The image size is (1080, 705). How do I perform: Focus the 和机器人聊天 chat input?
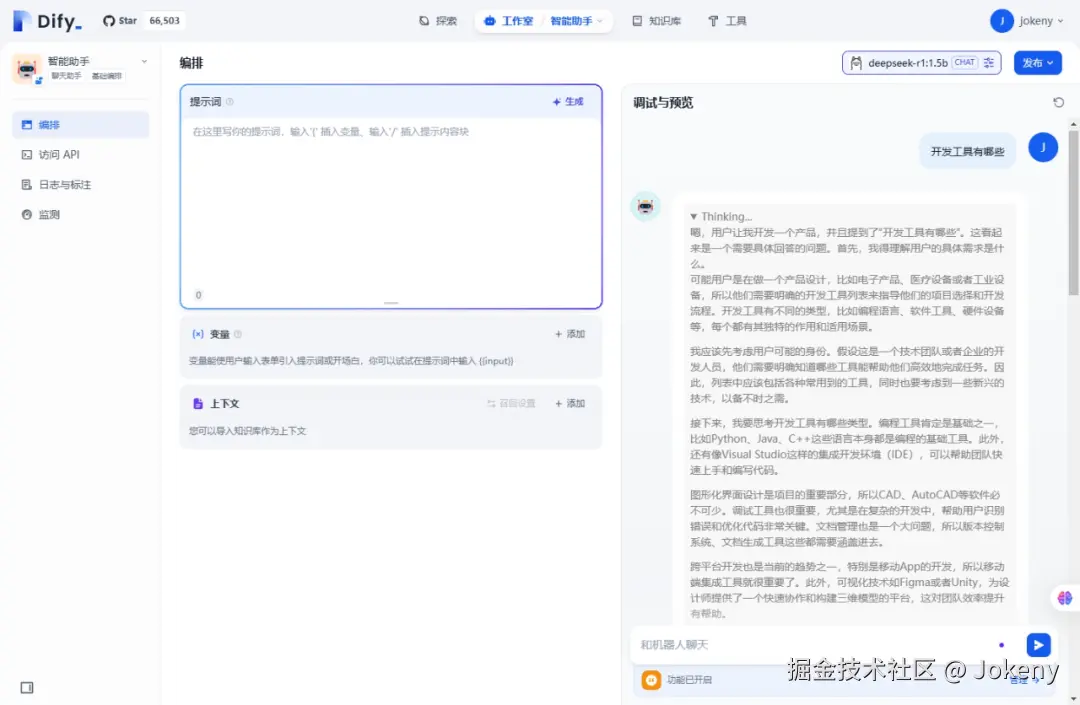click(x=814, y=644)
